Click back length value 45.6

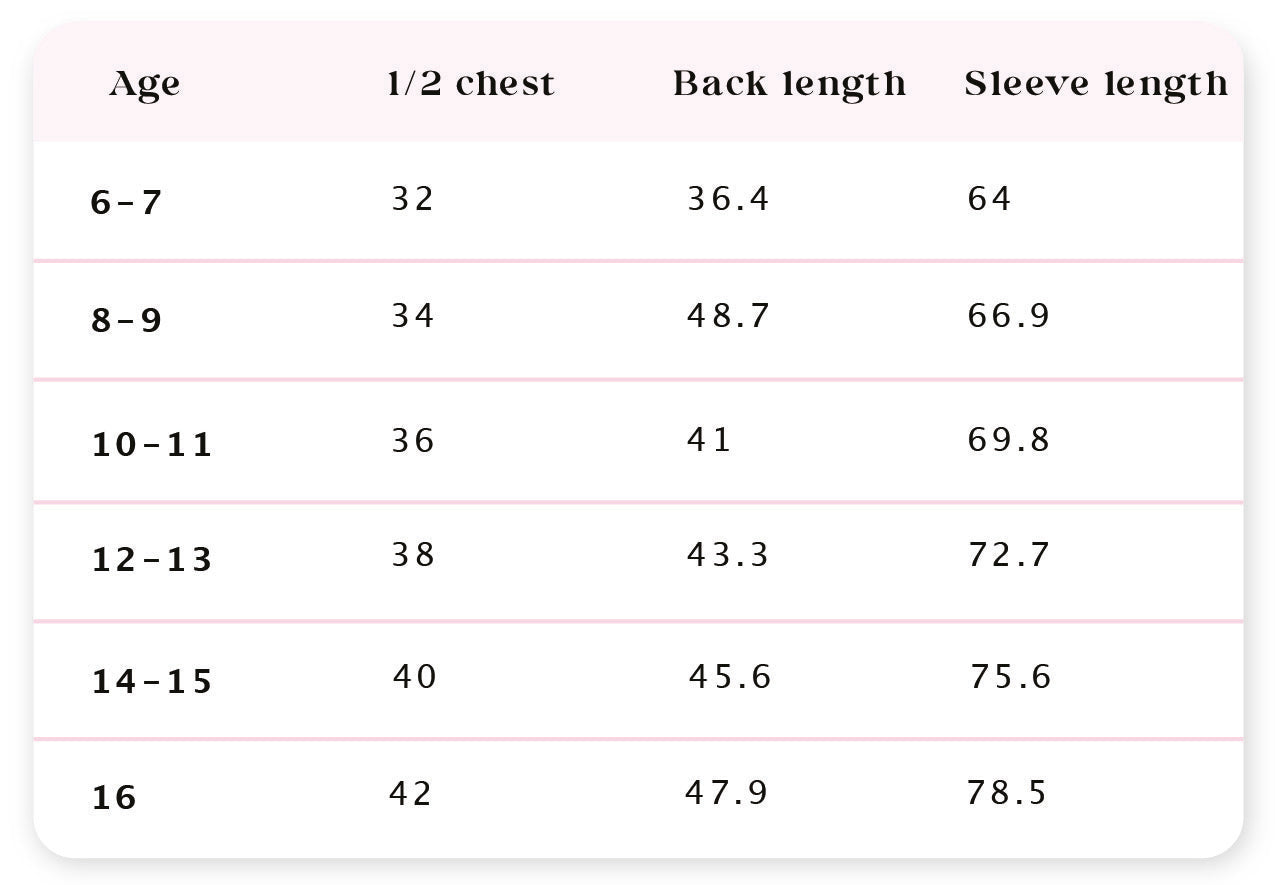click(729, 677)
